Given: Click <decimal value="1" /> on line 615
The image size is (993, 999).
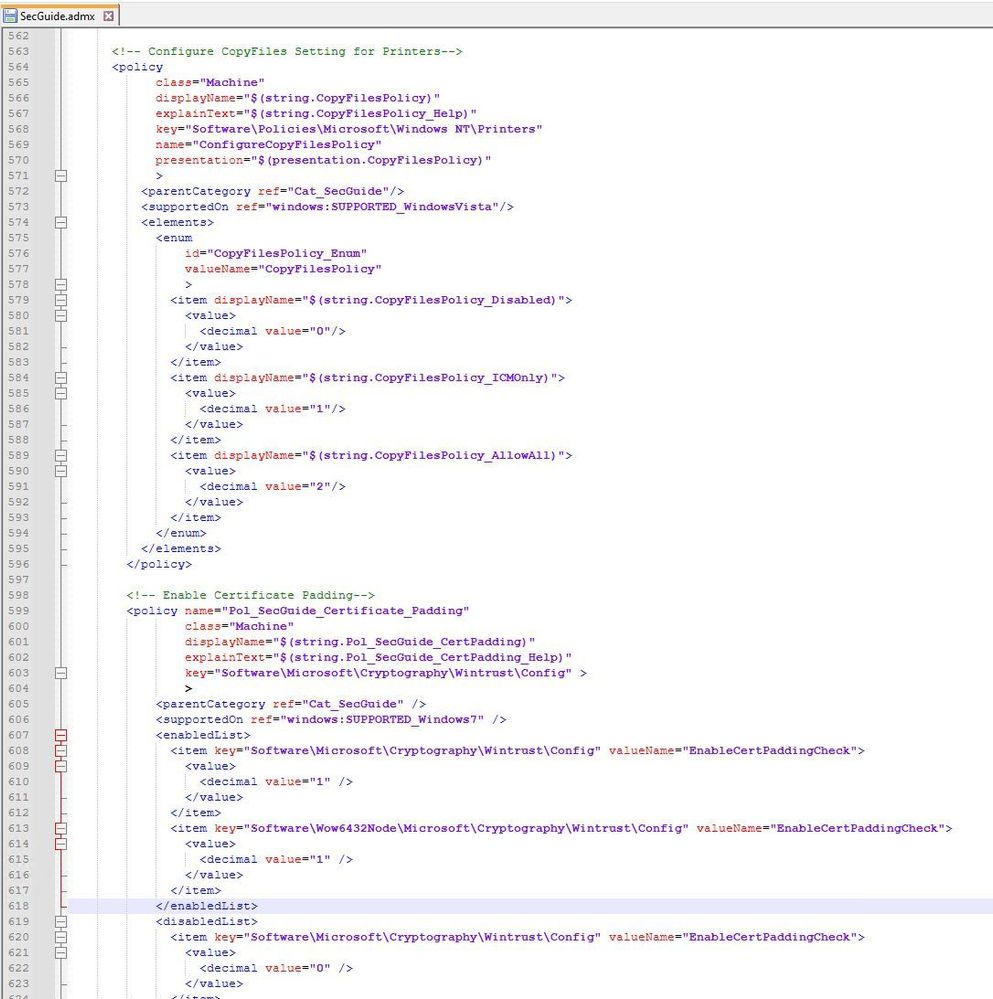Looking at the screenshot, I should click(276, 859).
